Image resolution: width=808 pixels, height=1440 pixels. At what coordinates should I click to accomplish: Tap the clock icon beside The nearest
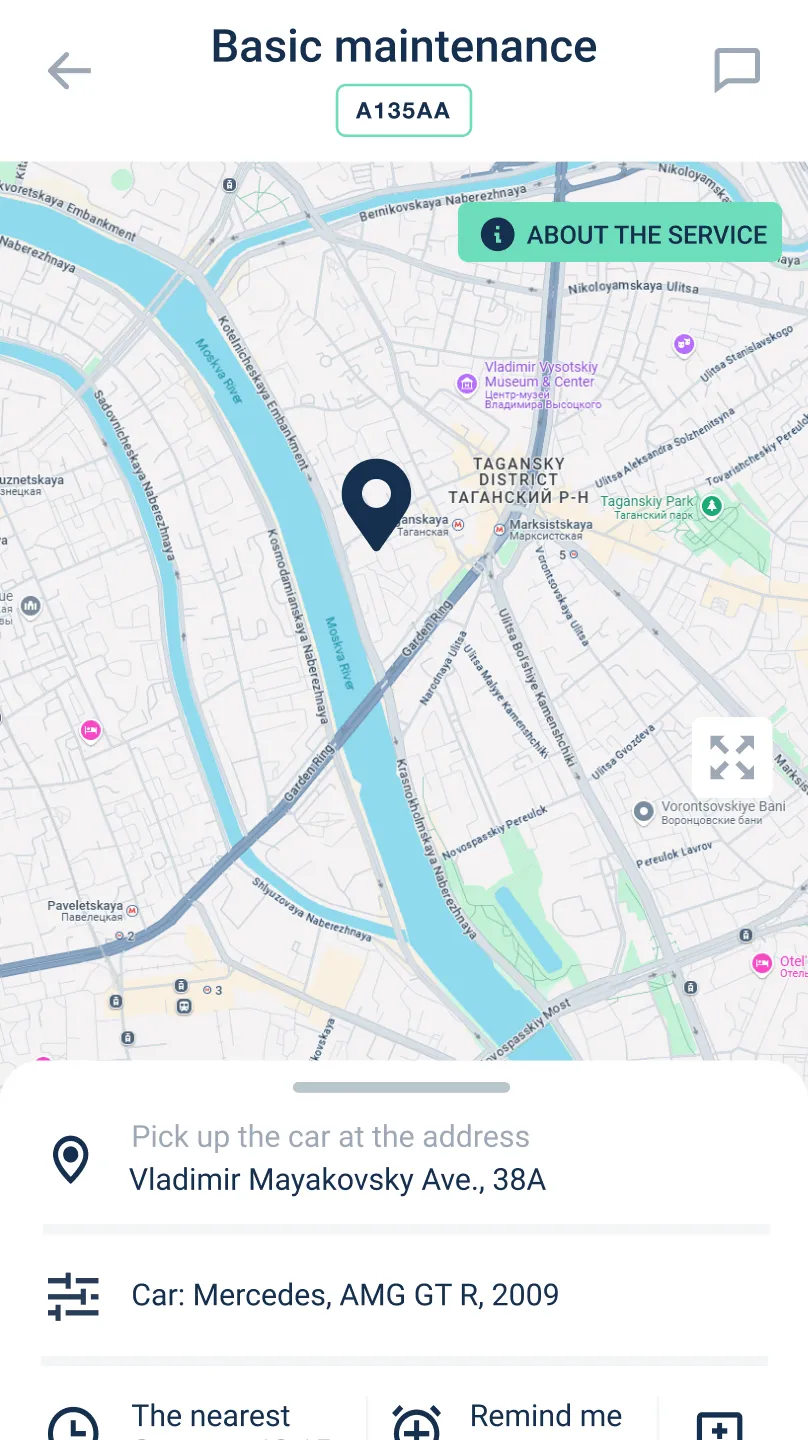point(74,1424)
